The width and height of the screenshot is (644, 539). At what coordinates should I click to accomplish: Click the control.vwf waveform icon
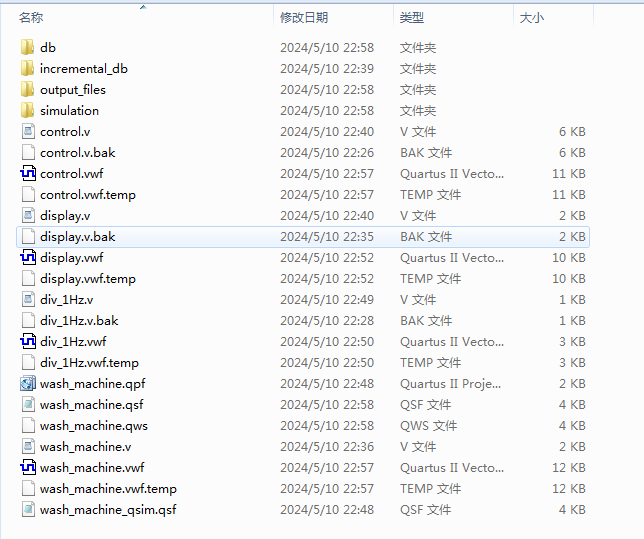(x=28, y=173)
